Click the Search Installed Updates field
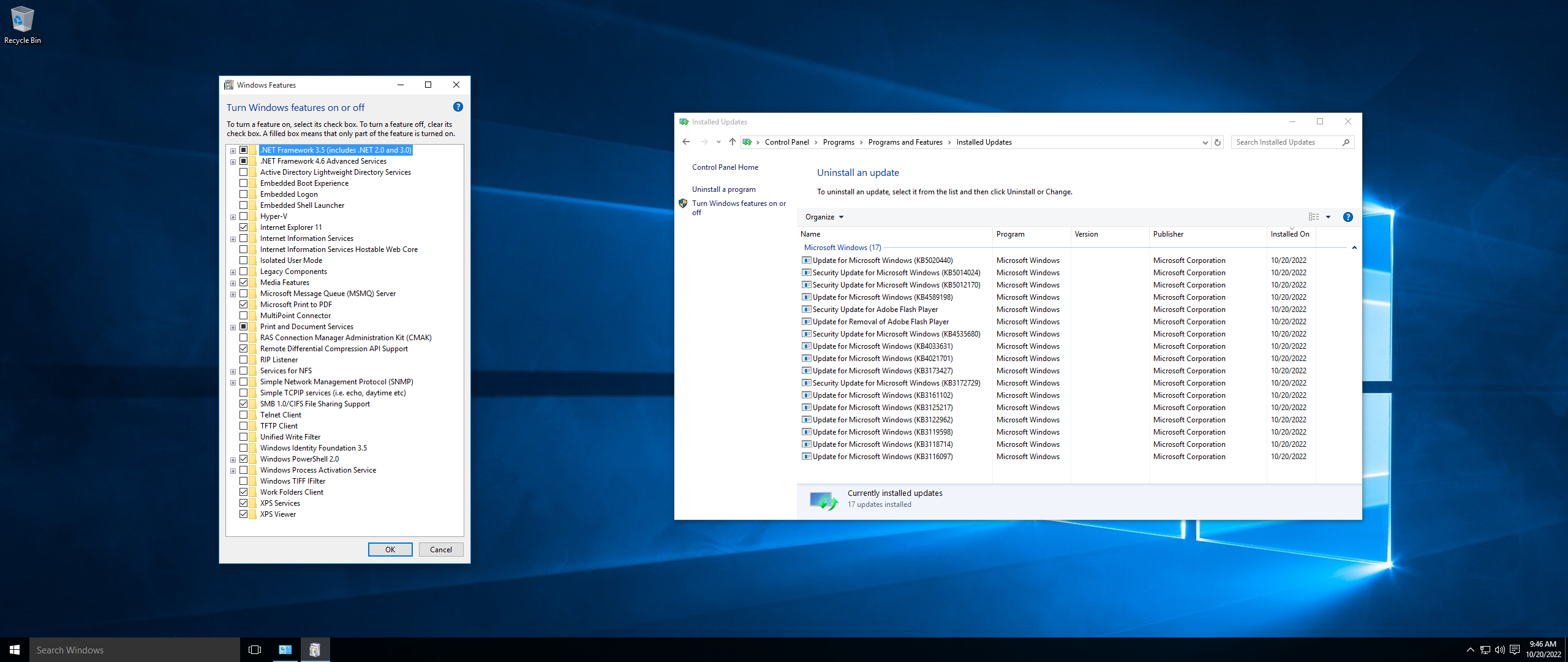Image resolution: width=1568 pixels, height=662 pixels. [1284, 142]
